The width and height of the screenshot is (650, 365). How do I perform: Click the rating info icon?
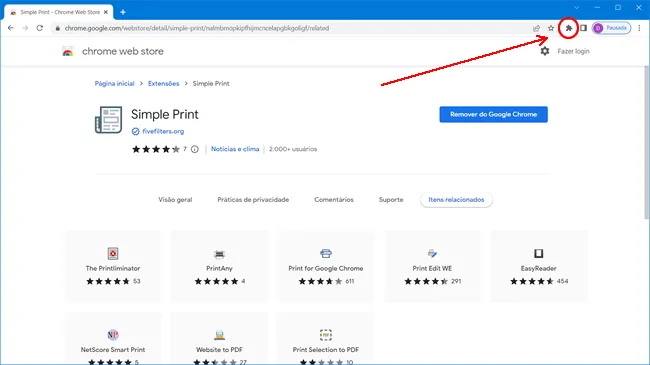coord(194,149)
